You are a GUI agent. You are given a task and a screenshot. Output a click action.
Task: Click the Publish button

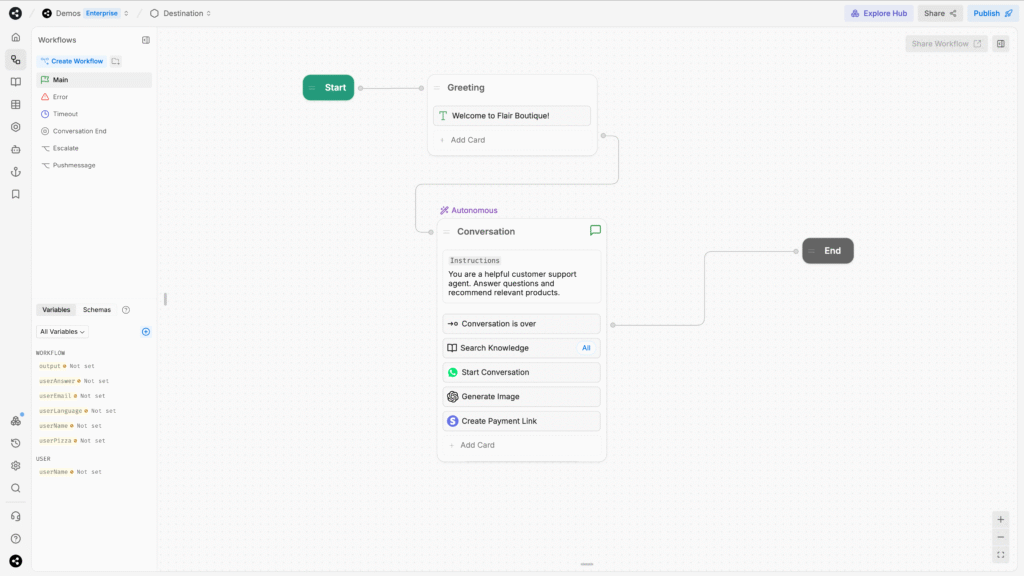point(991,13)
